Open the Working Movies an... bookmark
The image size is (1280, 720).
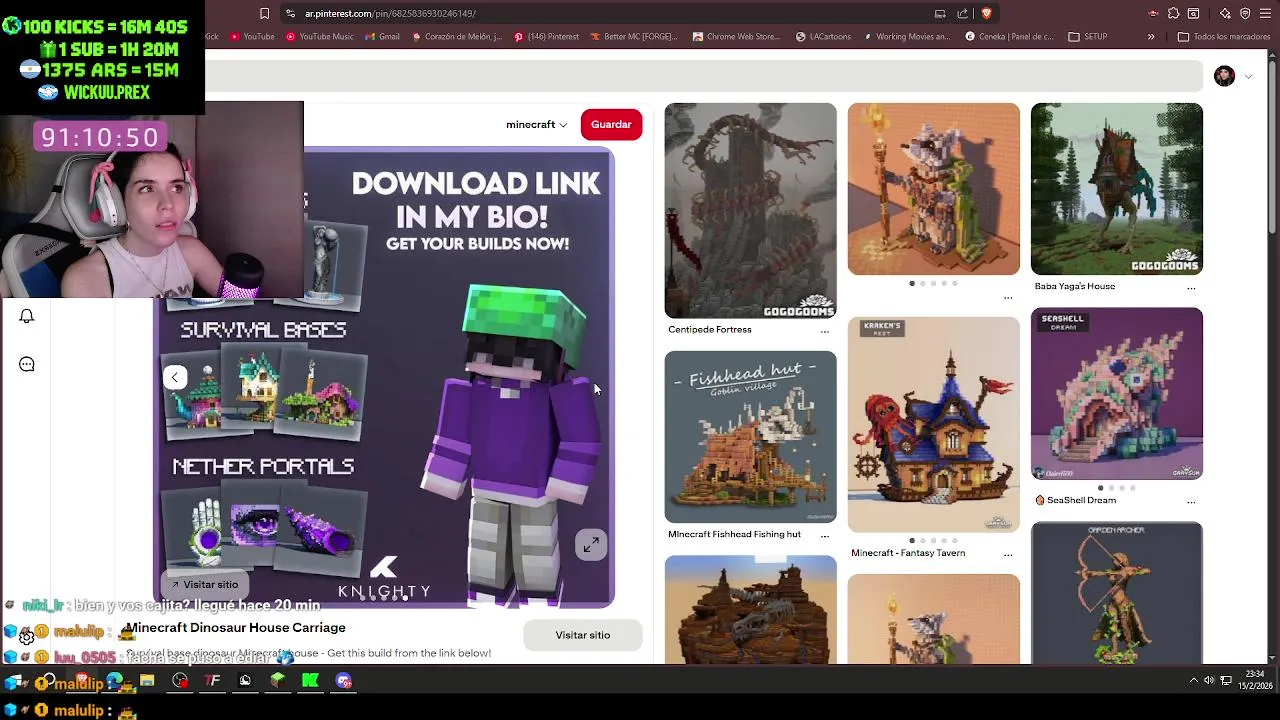click(x=906, y=37)
